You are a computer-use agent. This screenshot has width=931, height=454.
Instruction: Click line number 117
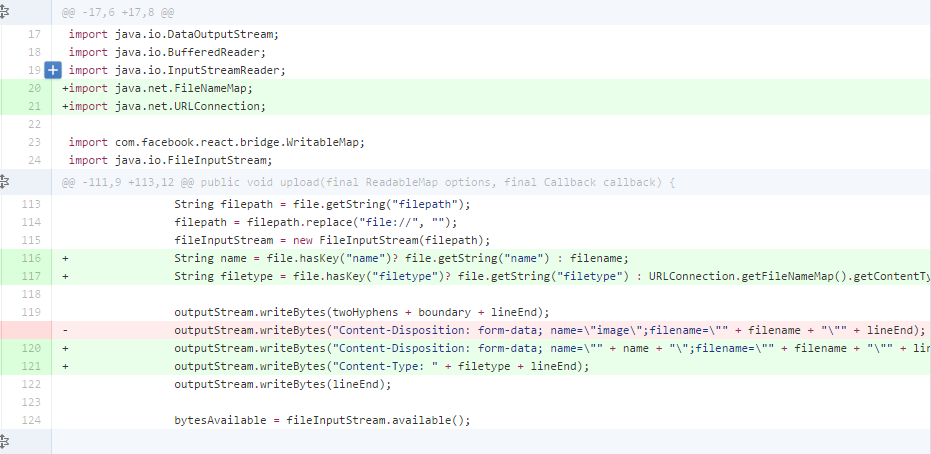[x=31, y=276]
